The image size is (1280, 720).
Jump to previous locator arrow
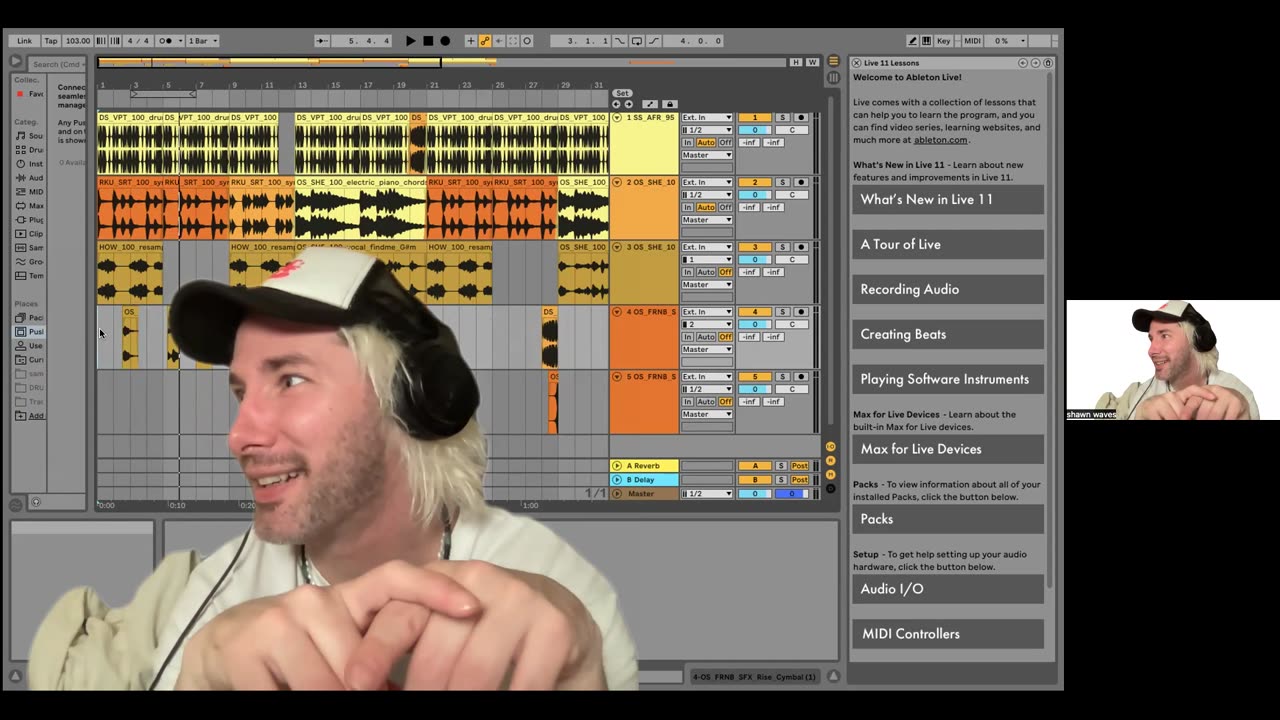pos(616,104)
